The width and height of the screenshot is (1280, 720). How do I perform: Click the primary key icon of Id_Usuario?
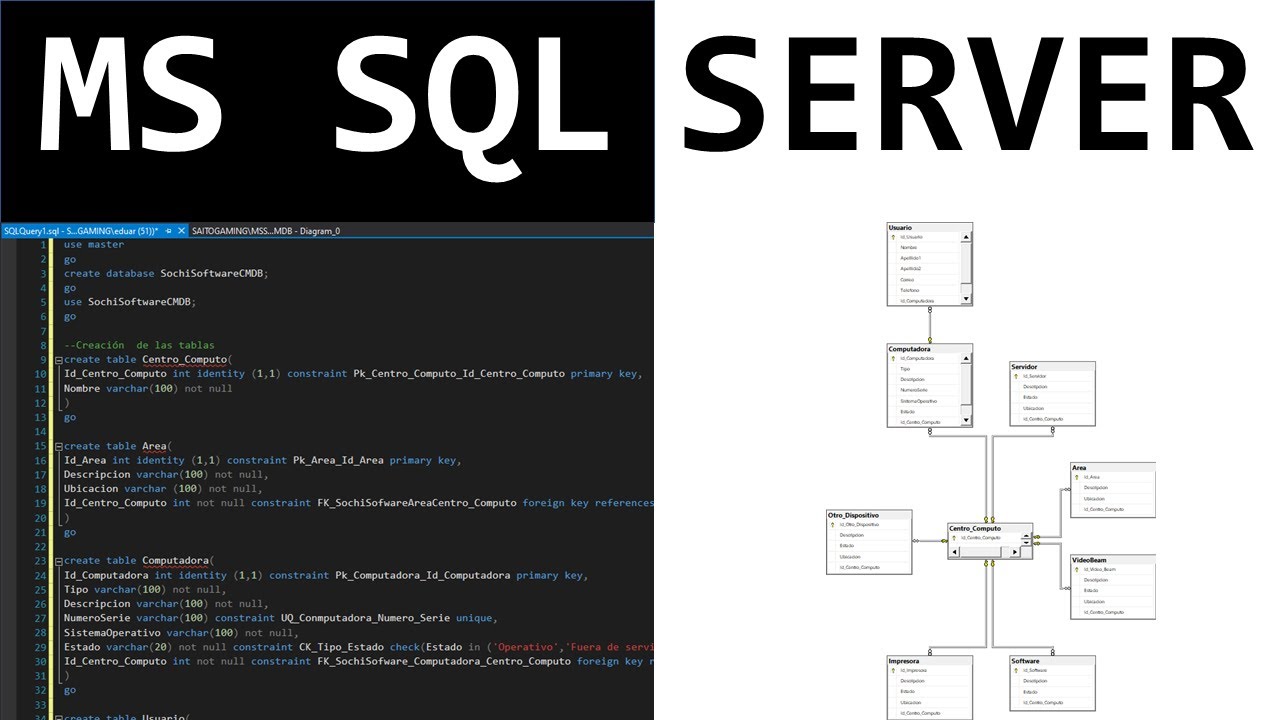[x=892, y=237]
